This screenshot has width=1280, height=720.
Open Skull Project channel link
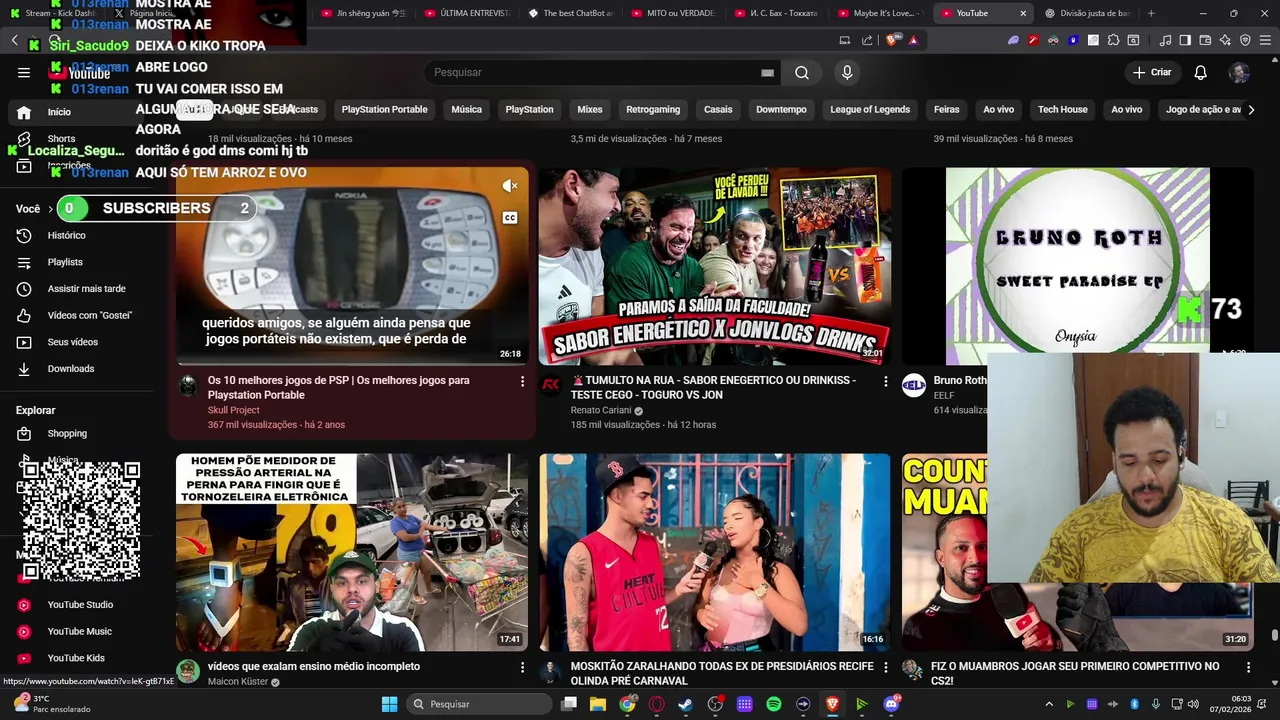pyautogui.click(x=233, y=410)
